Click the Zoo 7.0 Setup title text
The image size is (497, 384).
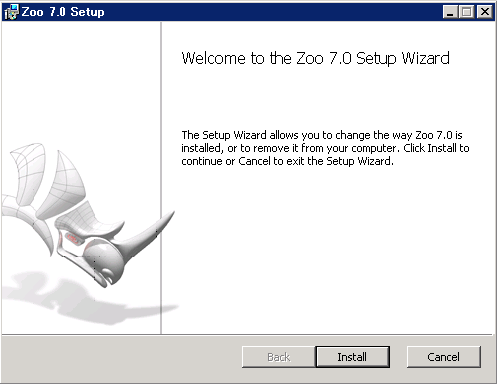[63, 12]
